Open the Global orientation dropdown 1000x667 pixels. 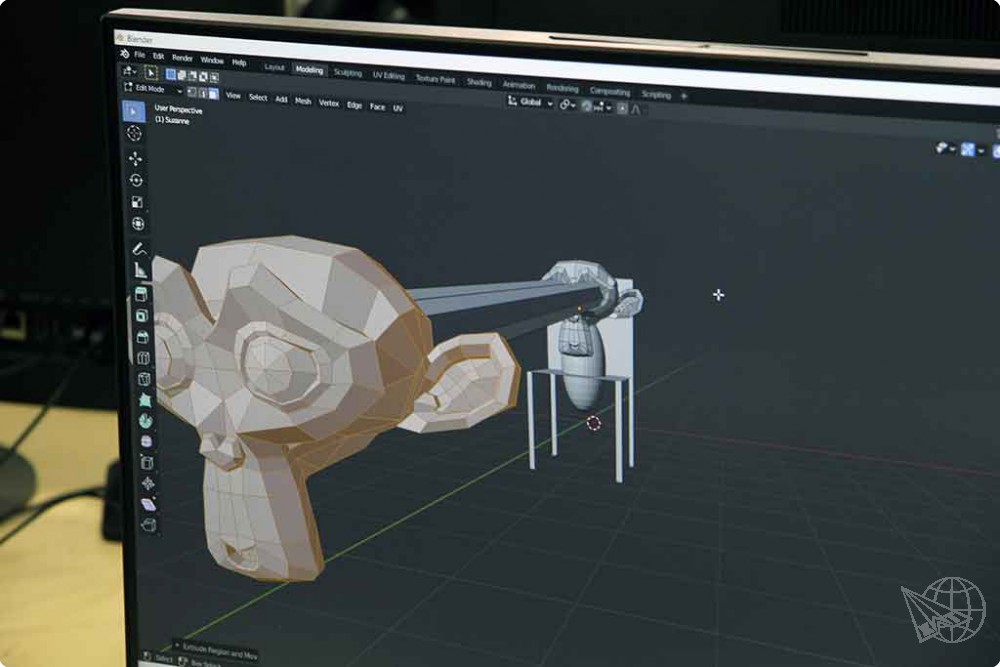pyautogui.click(x=530, y=102)
